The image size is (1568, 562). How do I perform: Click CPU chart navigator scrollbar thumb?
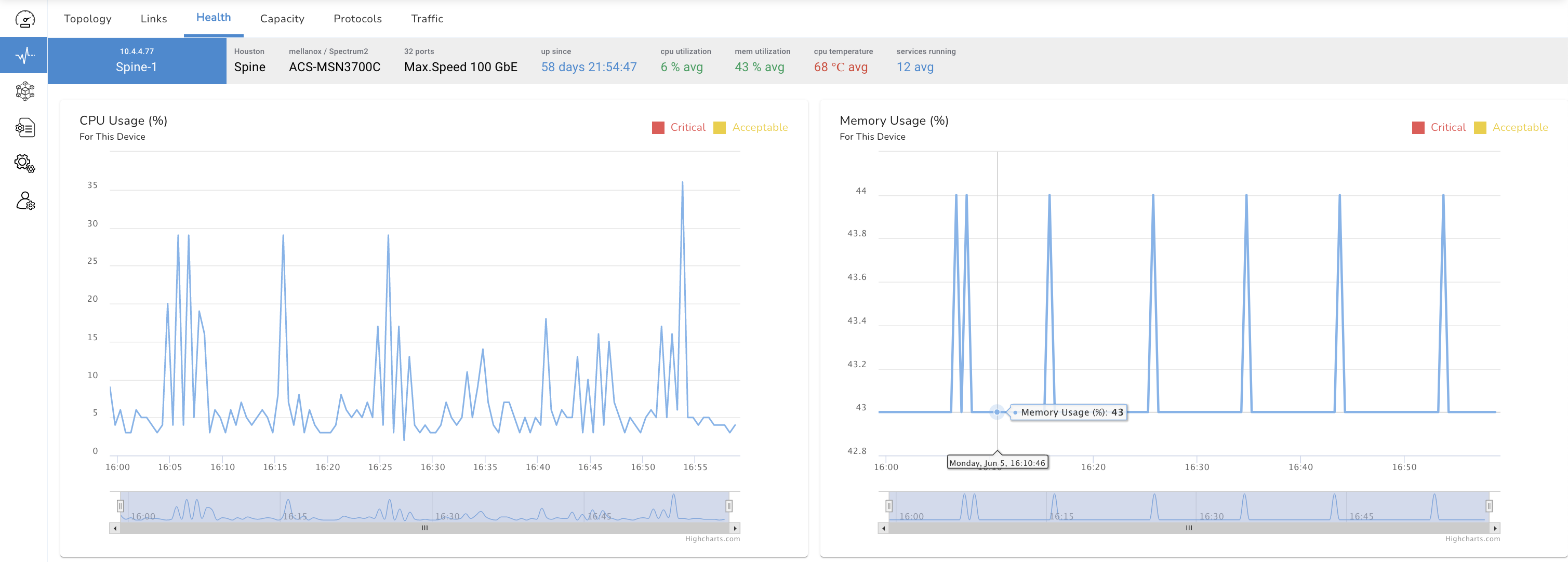point(425,528)
